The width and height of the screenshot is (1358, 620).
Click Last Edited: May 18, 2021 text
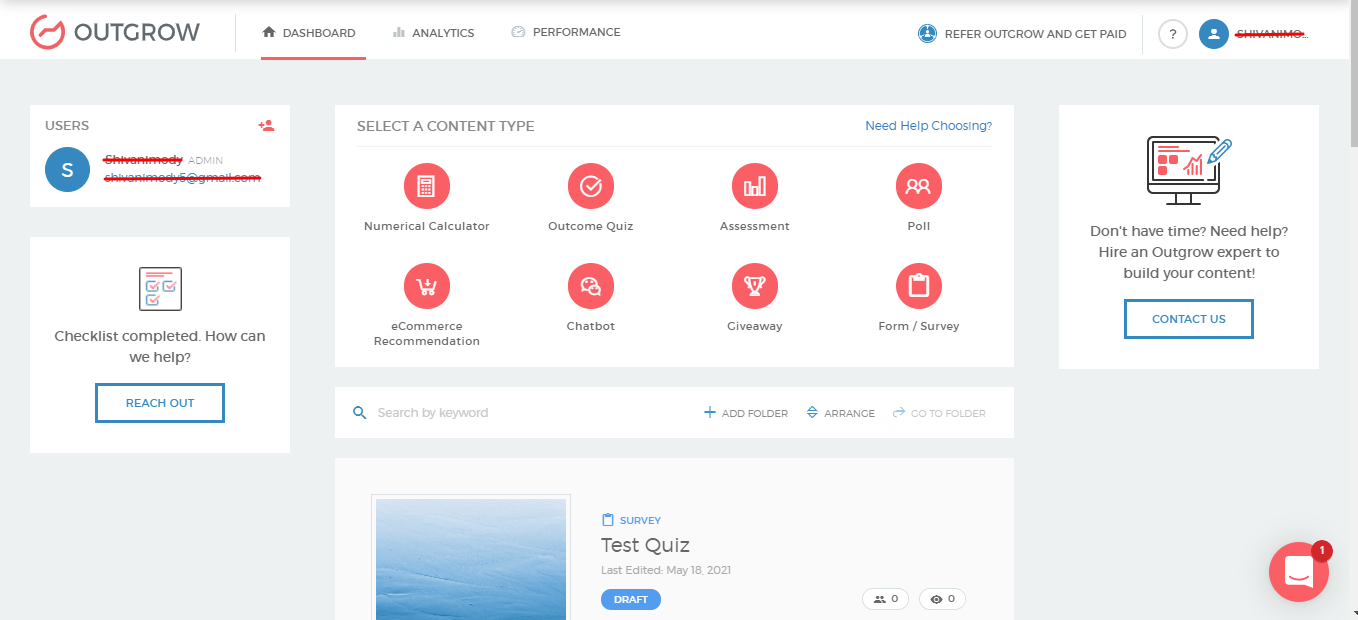coord(666,570)
